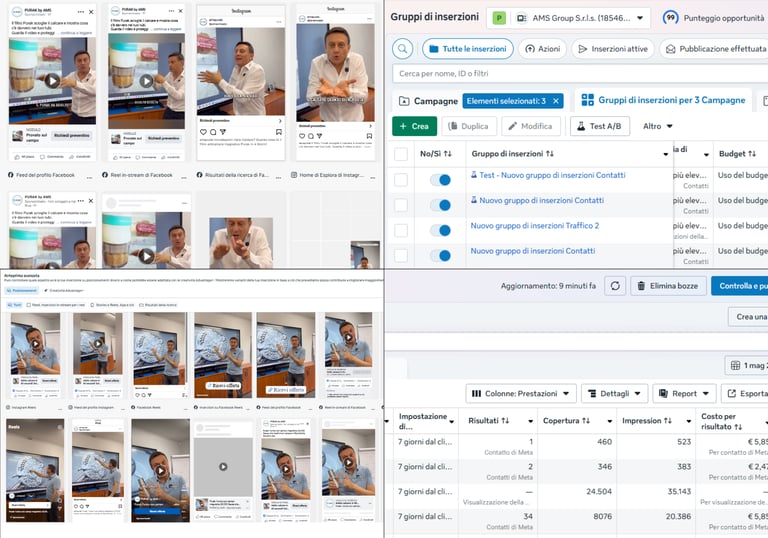
Task: Click the Campagne folder icon
Action: coord(404,101)
